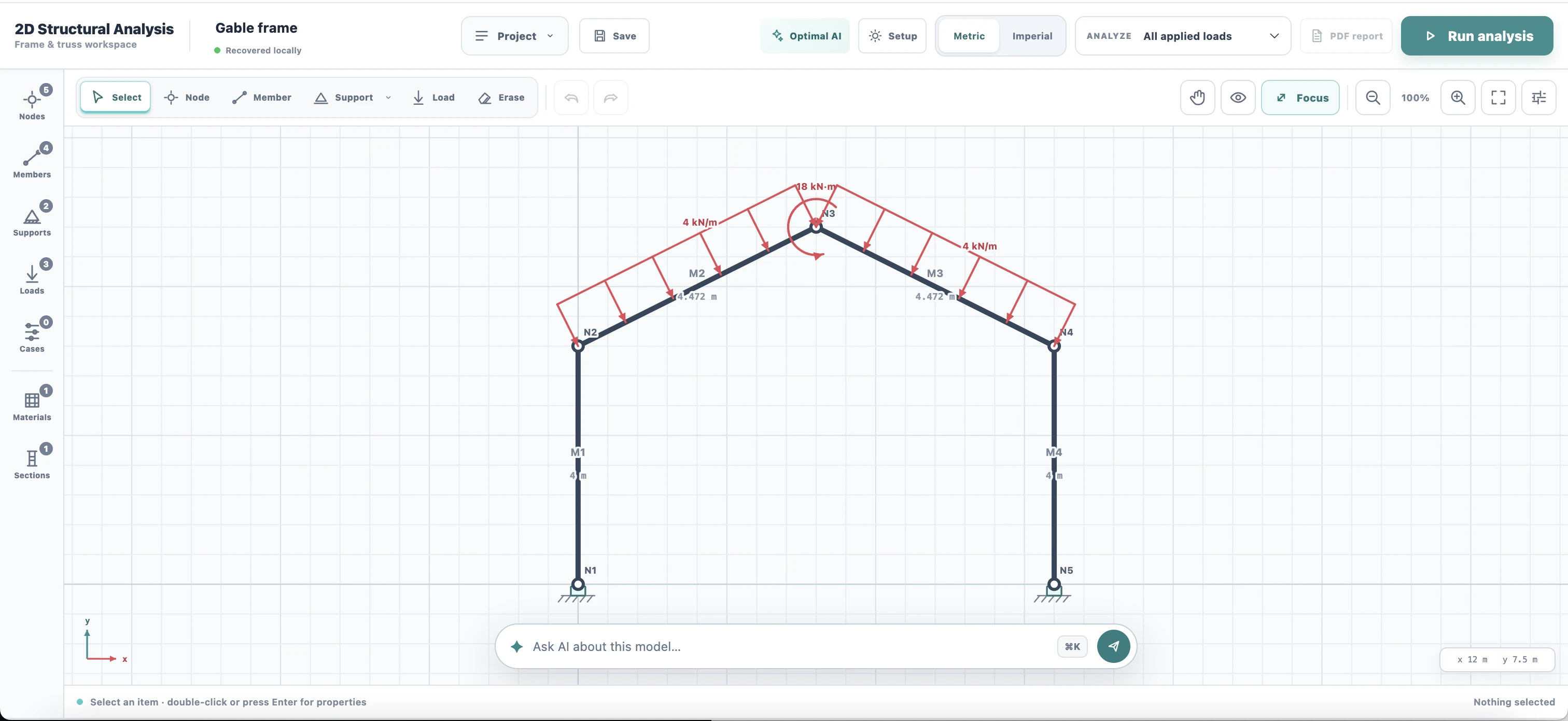Select node N2 on the canvas
This screenshot has width=1568, height=721.
tap(578, 346)
